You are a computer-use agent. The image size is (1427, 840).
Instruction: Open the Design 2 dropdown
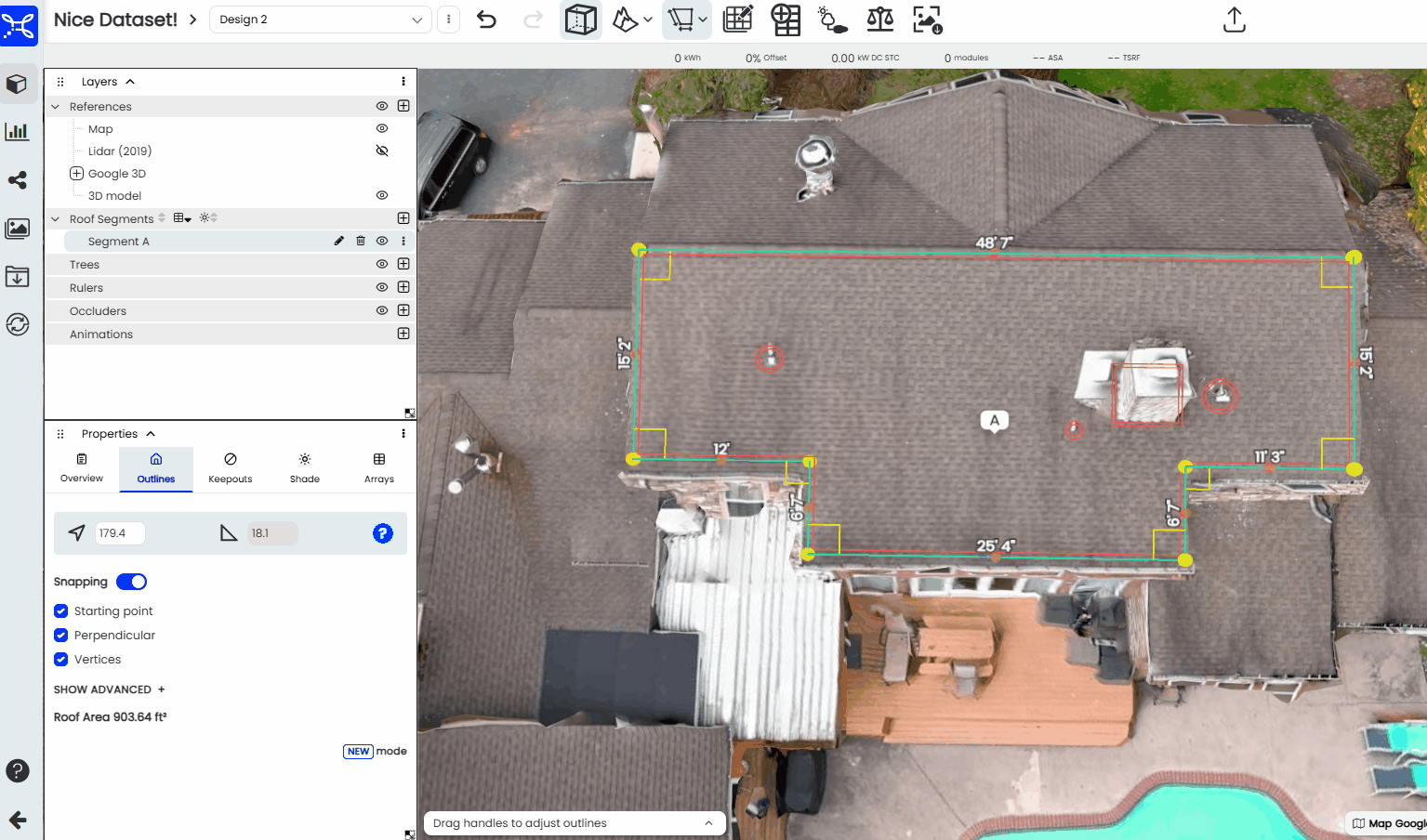pyautogui.click(x=321, y=20)
